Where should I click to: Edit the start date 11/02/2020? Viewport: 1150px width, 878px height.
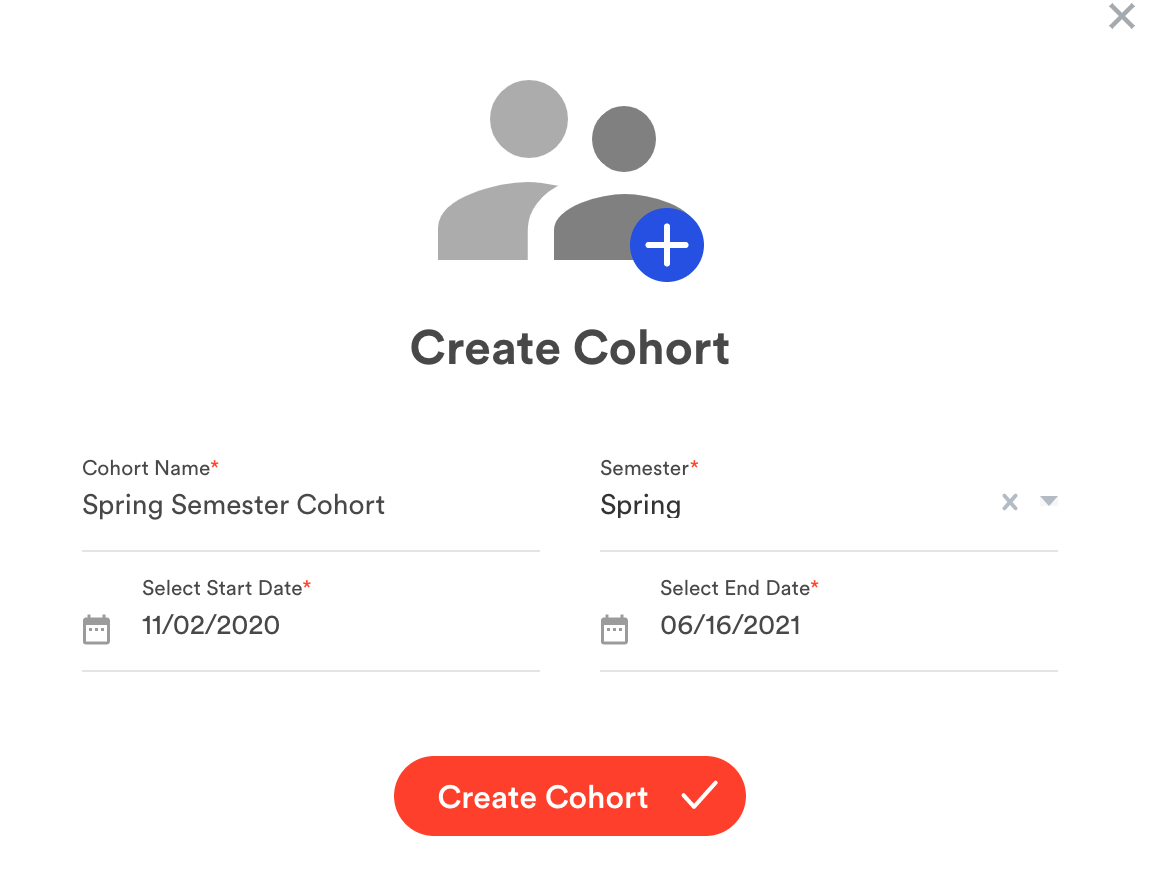211,626
